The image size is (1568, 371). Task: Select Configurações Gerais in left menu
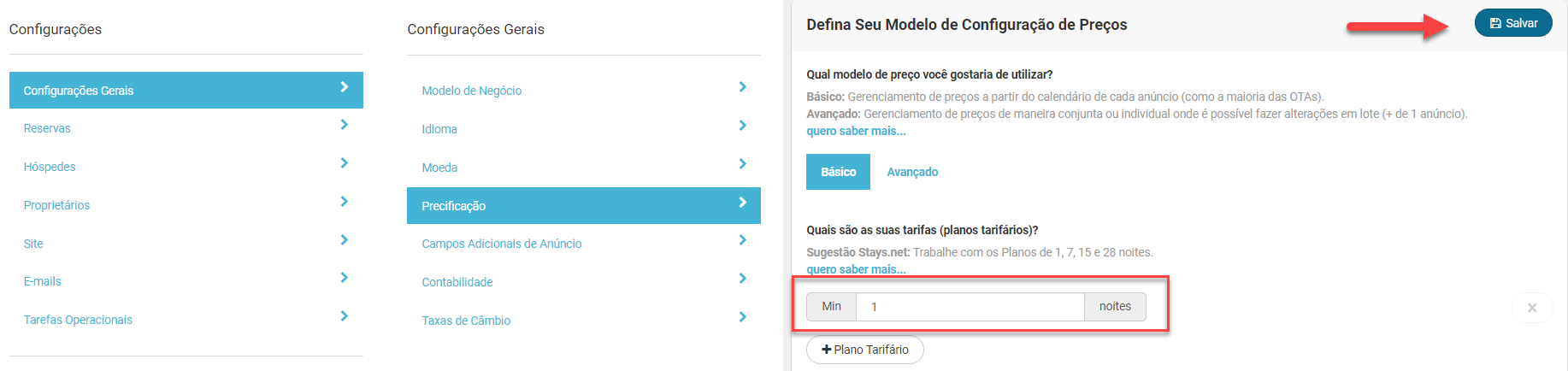tap(79, 91)
